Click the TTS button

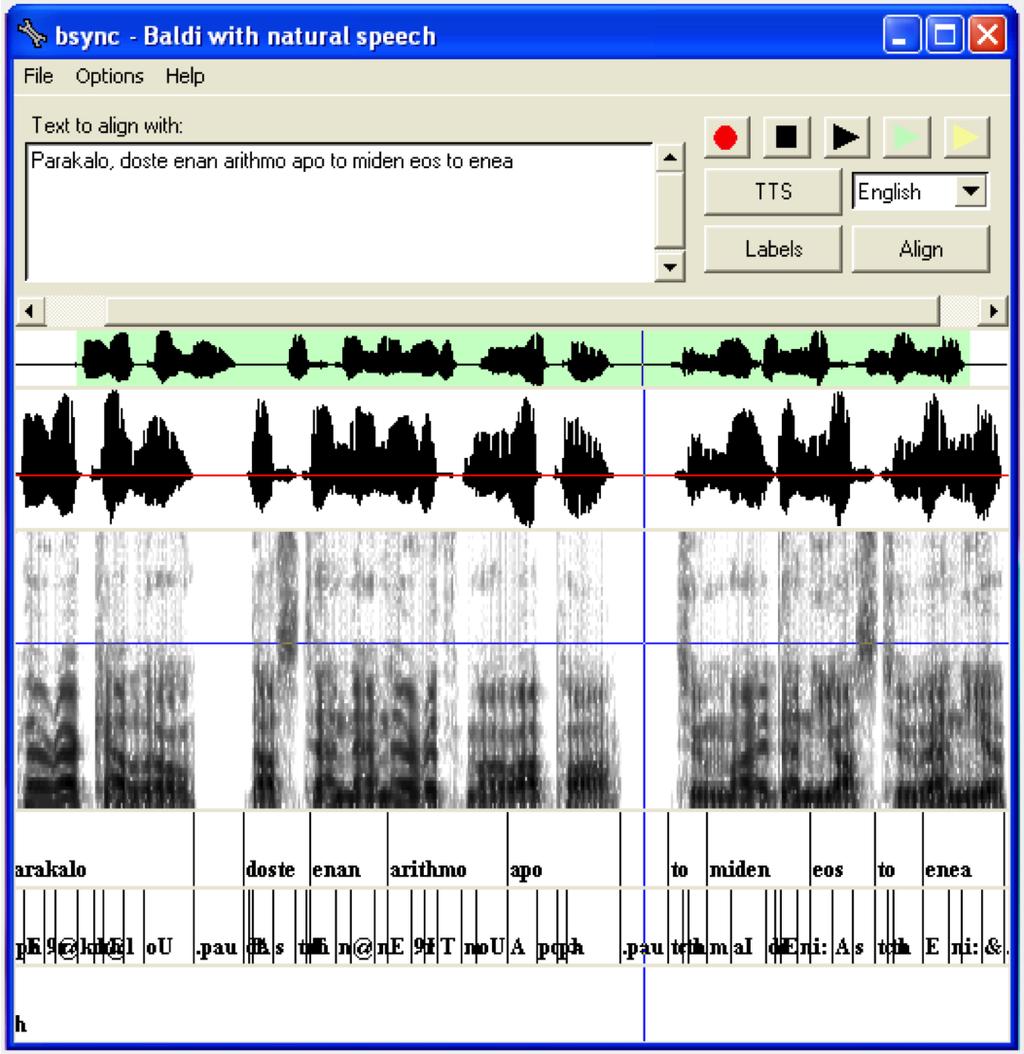coord(773,192)
